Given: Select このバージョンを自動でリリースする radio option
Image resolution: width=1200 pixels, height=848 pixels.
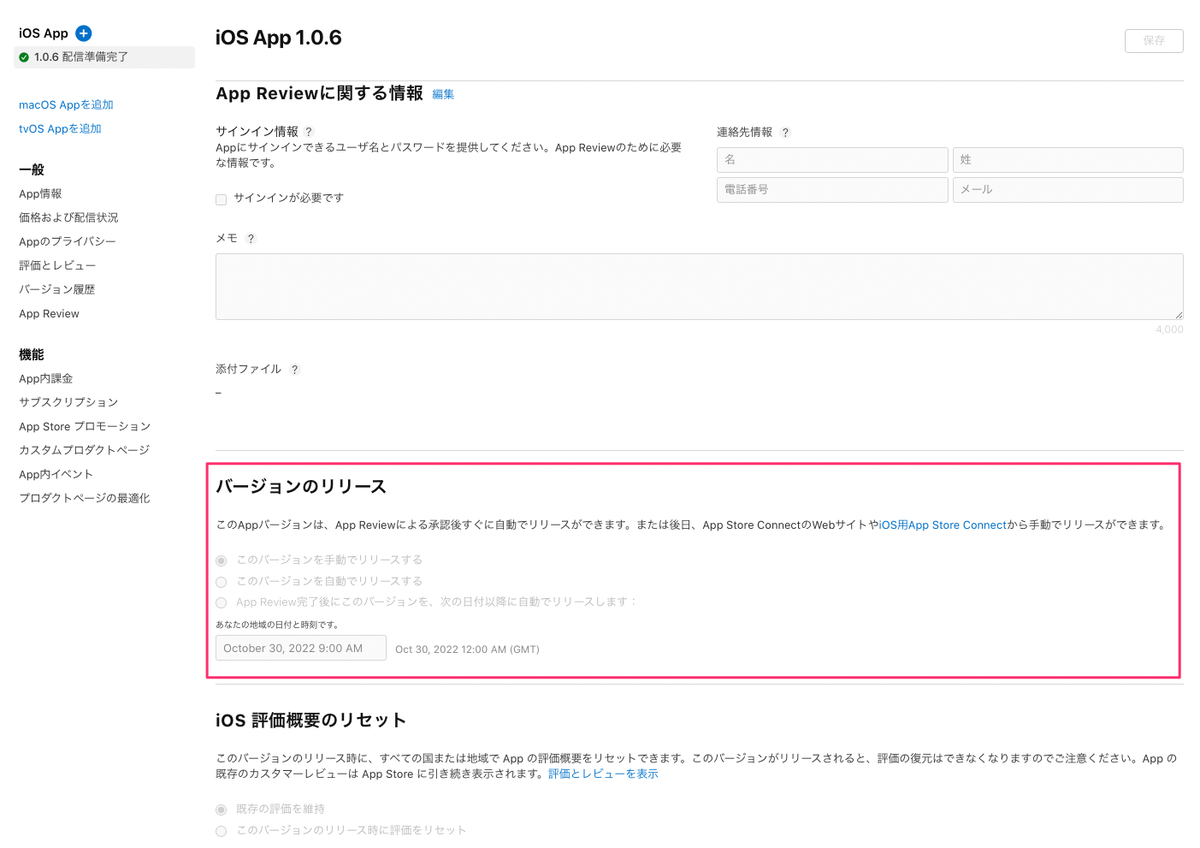Looking at the screenshot, I should [x=221, y=581].
